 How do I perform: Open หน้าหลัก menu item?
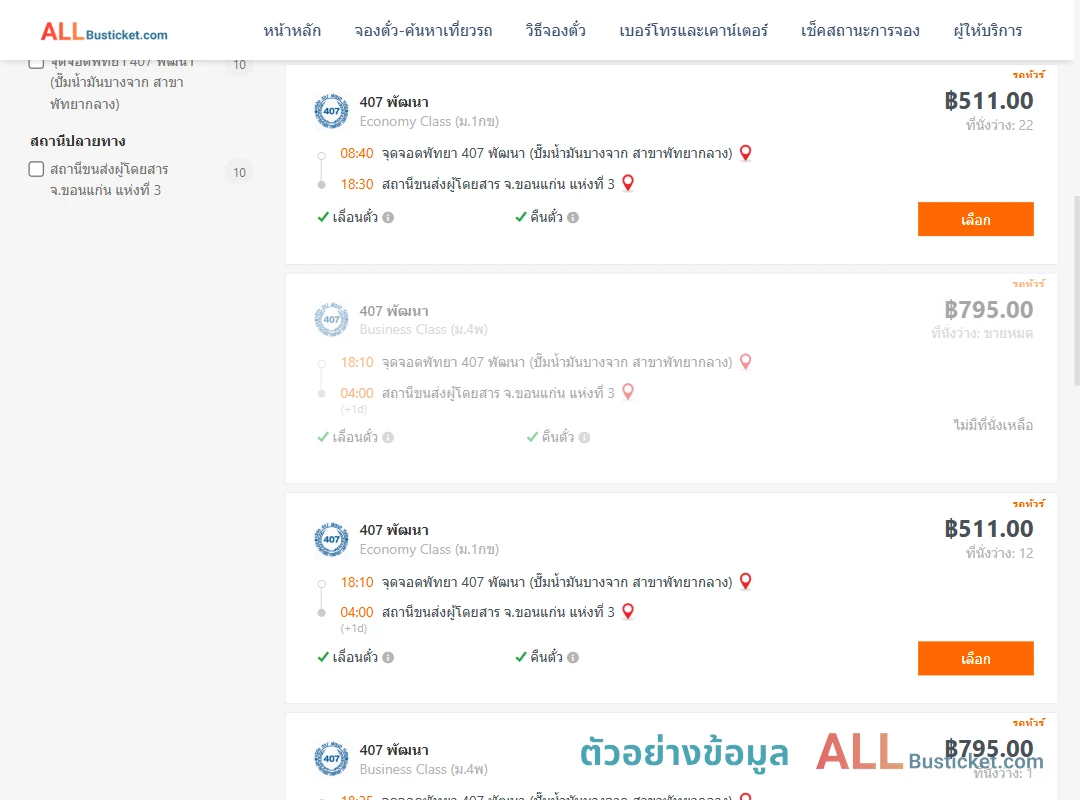(292, 30)
